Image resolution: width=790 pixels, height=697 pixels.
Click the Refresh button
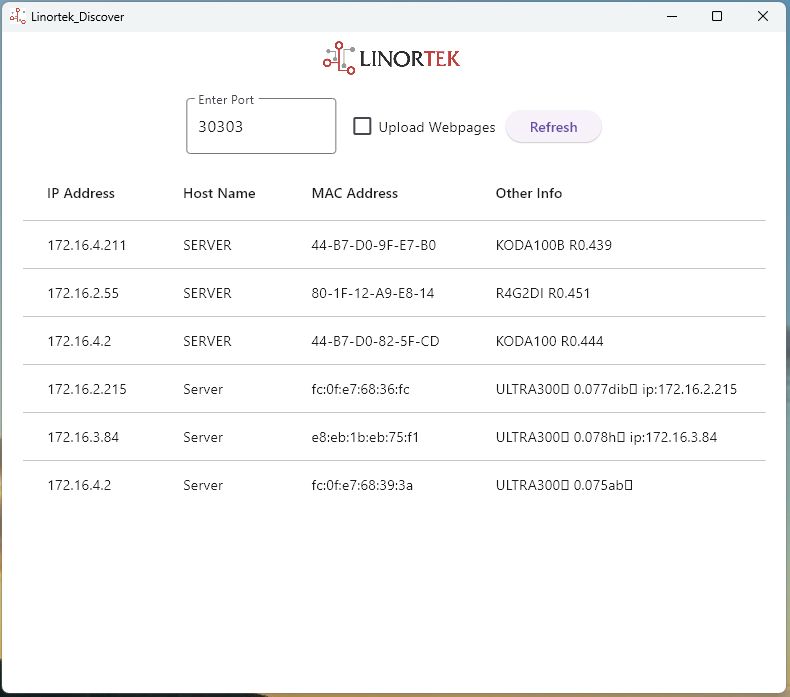point(553,127)
